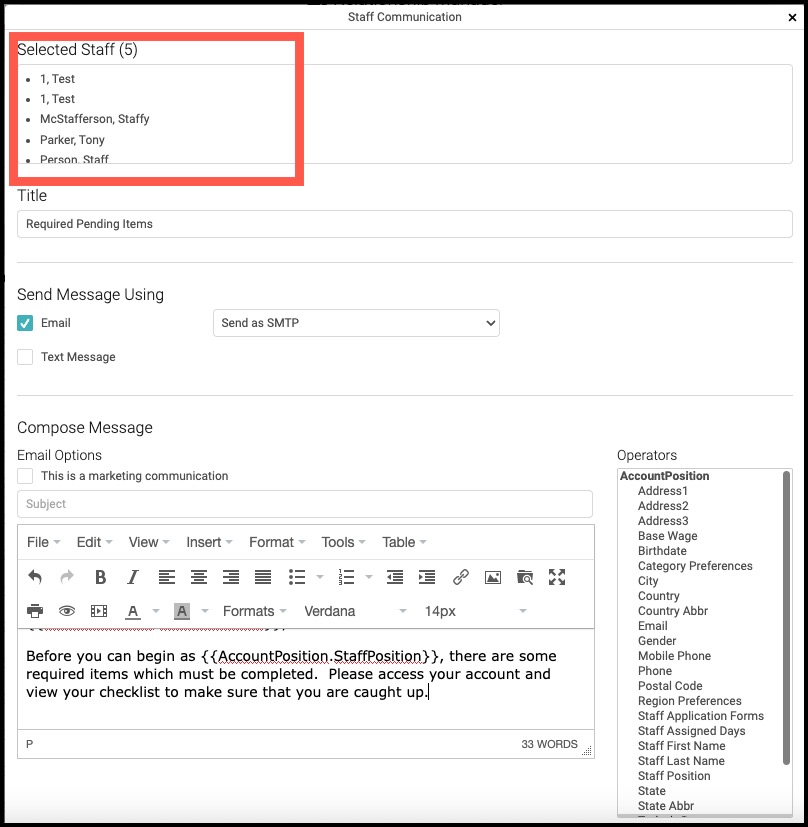Viewport: 808px width, 827px height.
Task: Justify the message text
Action: point(263,577)
